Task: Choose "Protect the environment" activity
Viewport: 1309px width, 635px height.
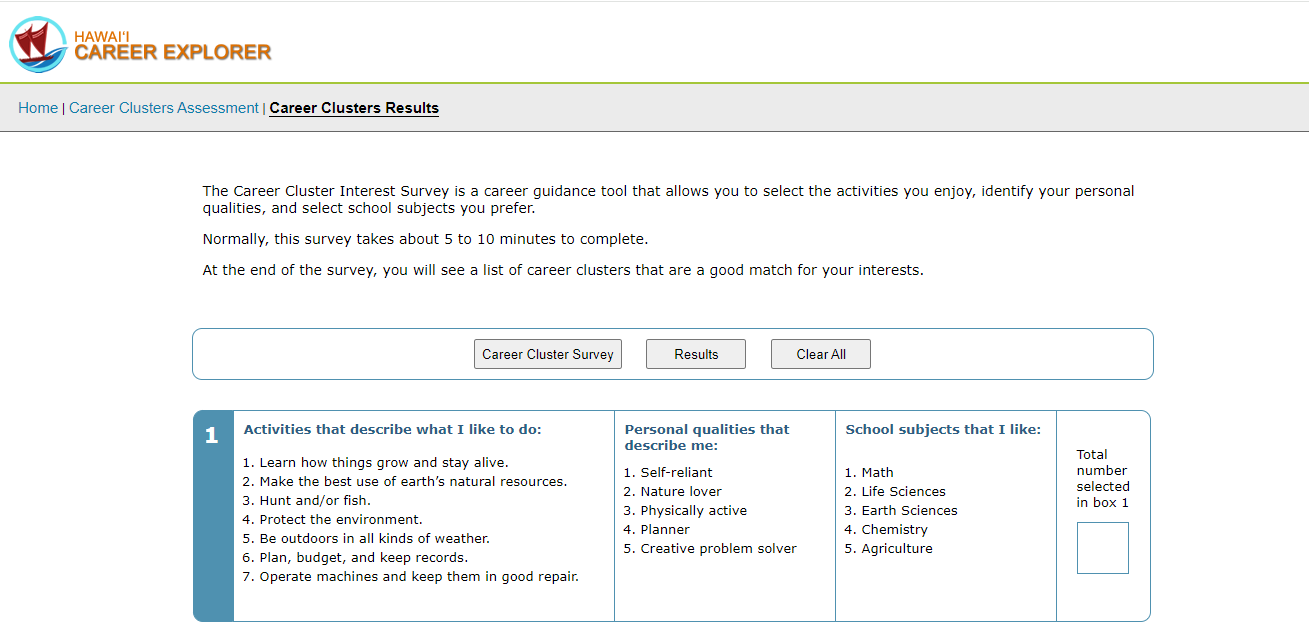Action: [340, 519]
